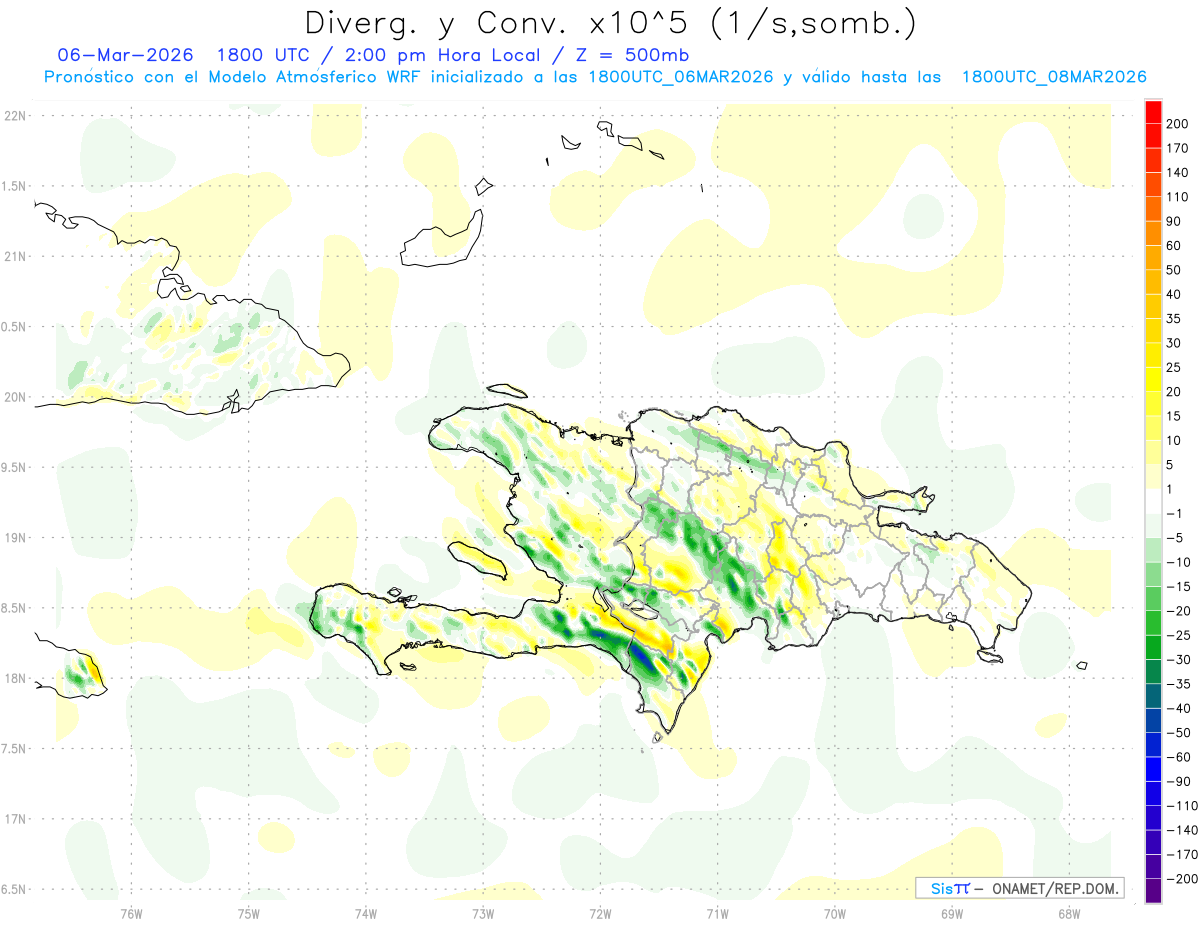This screenshot has width=1200, height=927.
Task: Click the '69W' longitude label
Action: pos(951,912)
